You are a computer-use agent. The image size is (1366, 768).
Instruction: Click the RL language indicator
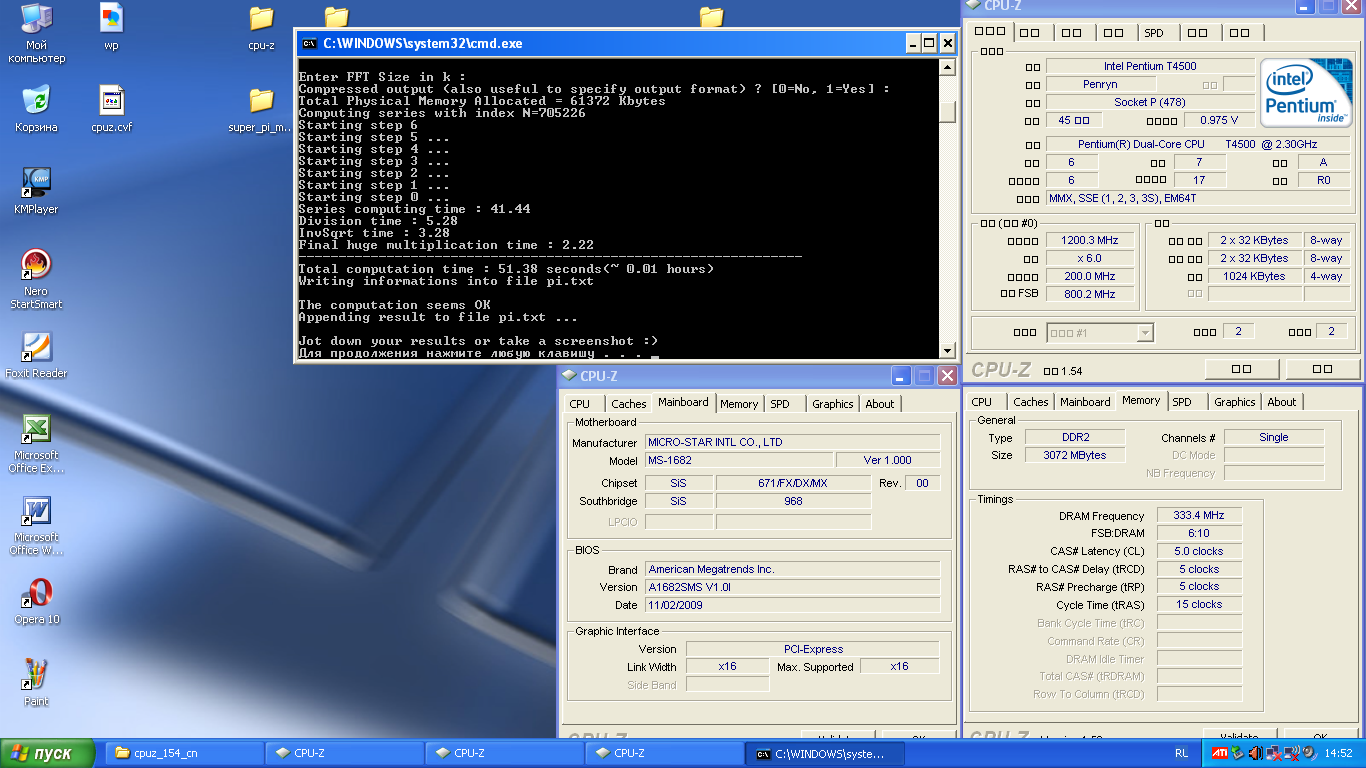pyautogui.click(x=1182, y=753)
